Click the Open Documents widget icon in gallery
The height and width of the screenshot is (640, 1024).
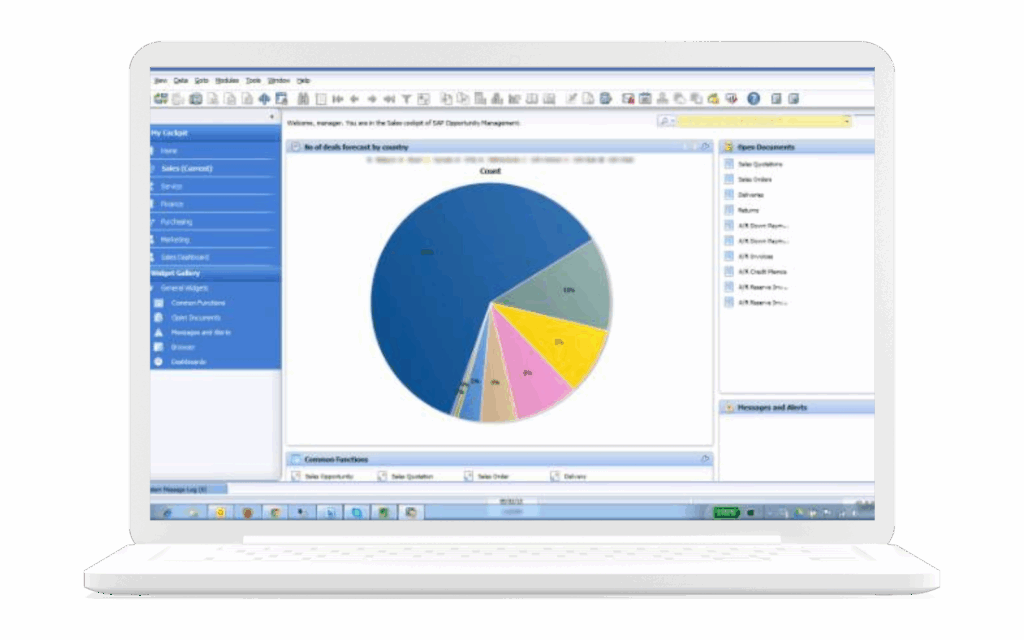point(158,317)
